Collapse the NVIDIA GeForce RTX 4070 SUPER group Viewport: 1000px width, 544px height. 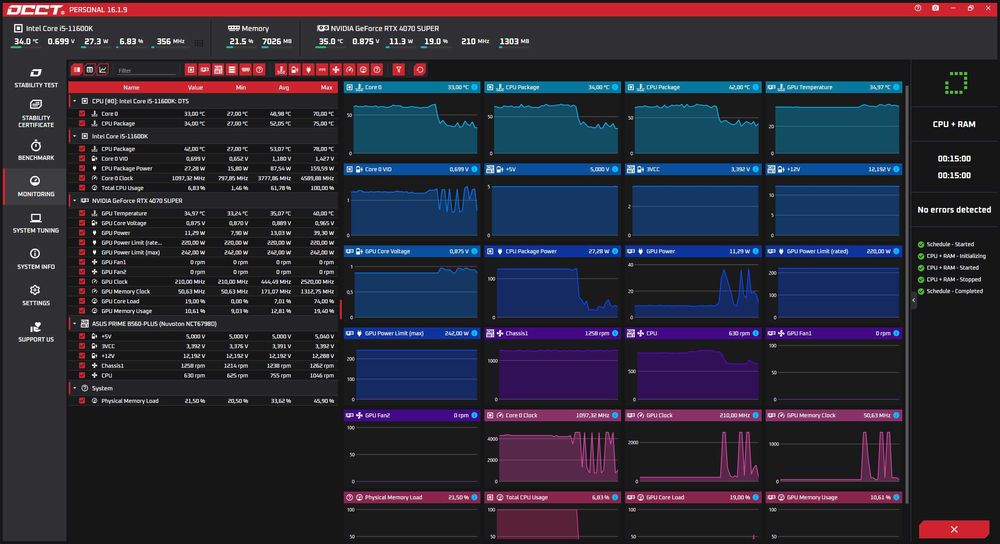click(75, 200)
